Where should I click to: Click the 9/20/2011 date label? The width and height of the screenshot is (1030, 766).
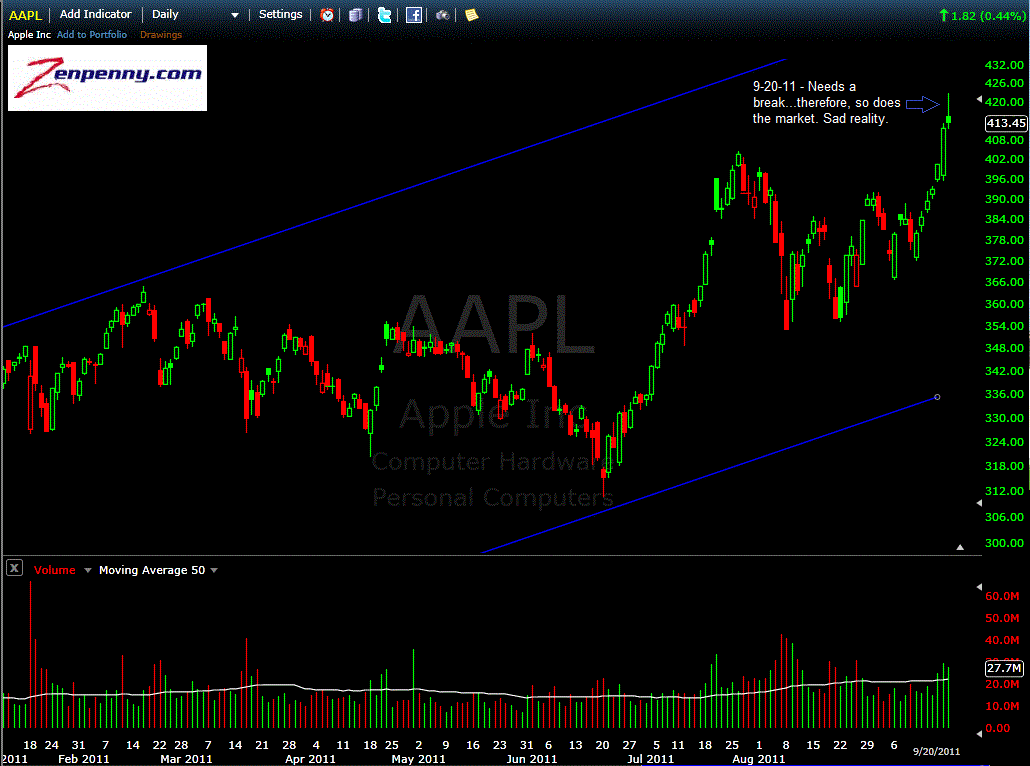click(936, 751)
